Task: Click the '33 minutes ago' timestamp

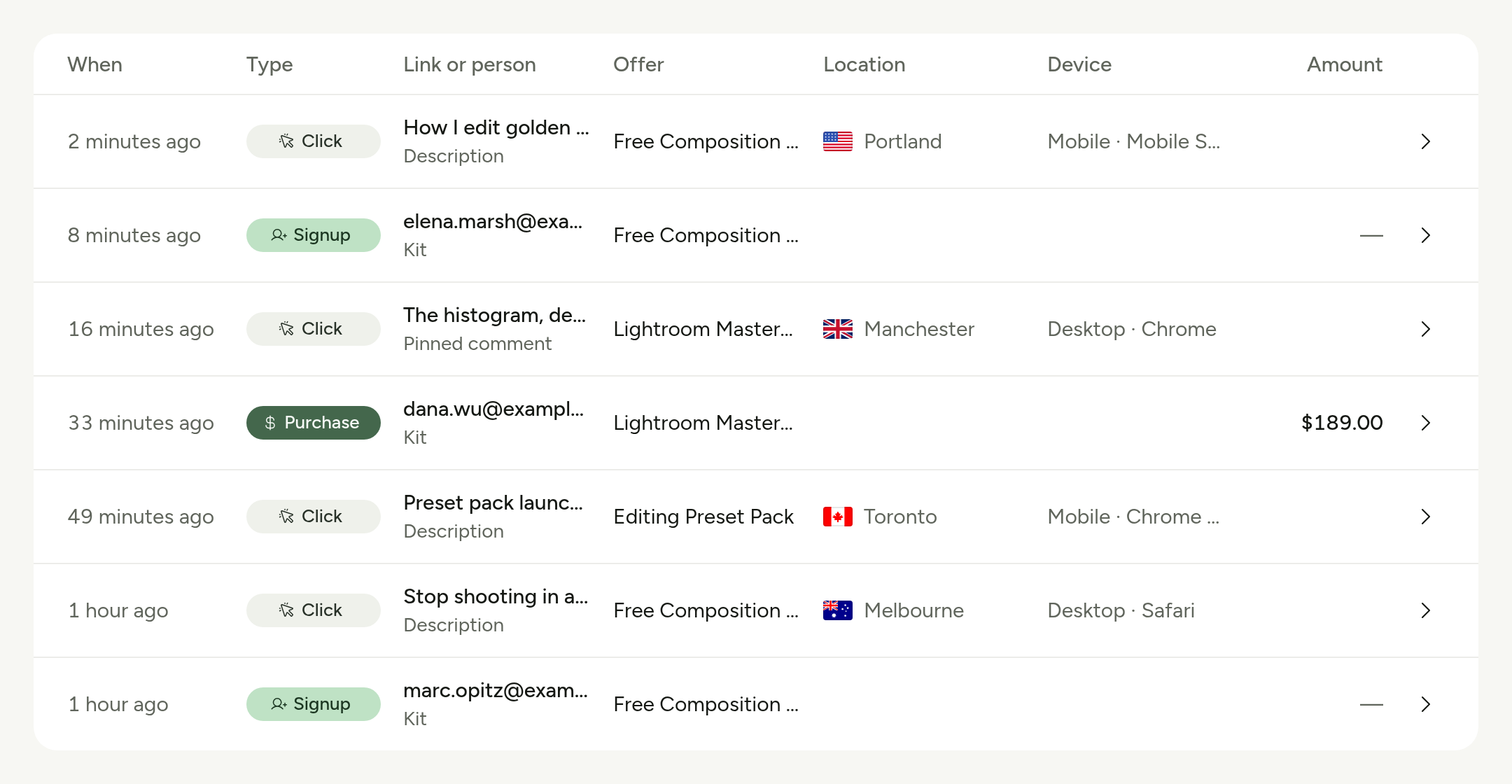Action: (x=141, y=423)
